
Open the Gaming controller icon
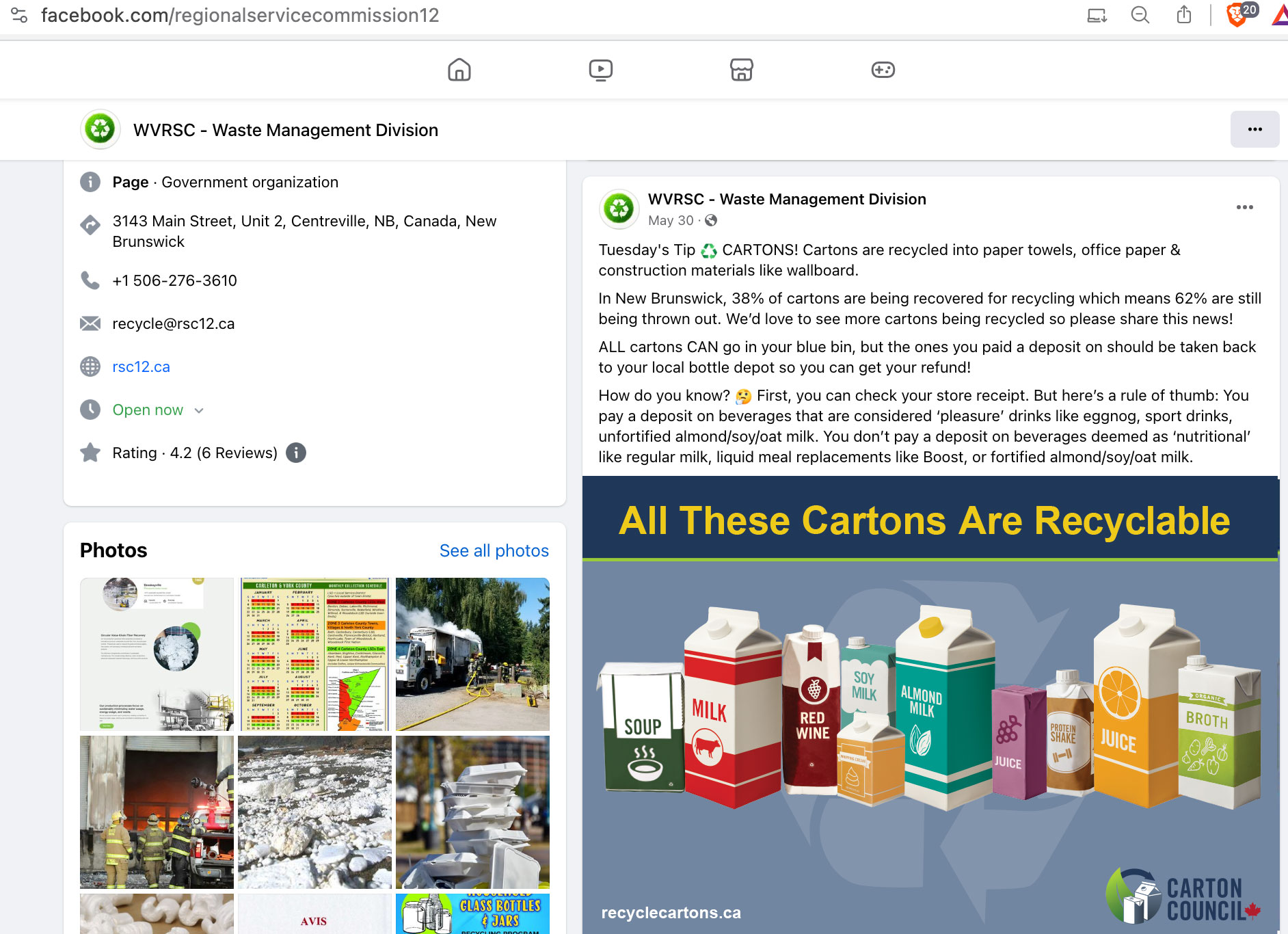(x=883, y=70)
